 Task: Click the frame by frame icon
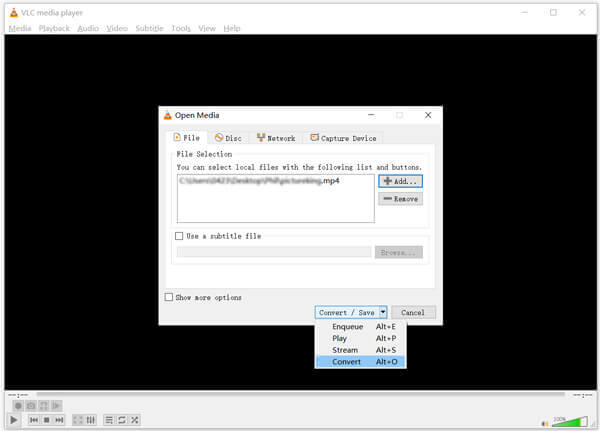(x=56, y=405)
